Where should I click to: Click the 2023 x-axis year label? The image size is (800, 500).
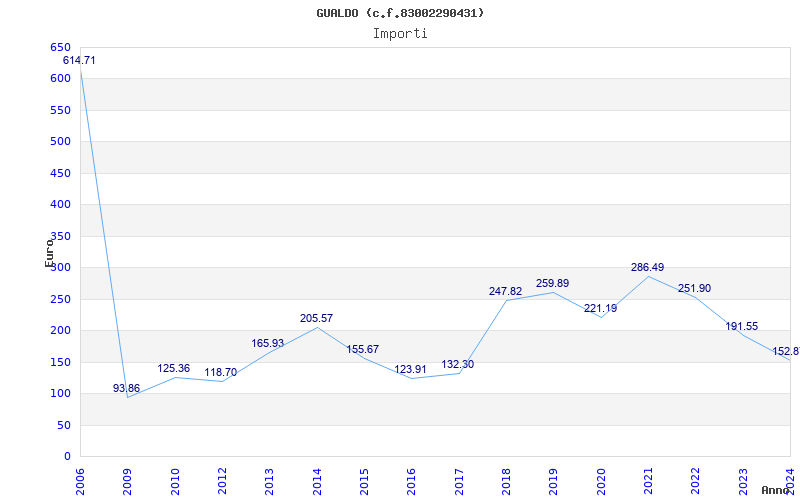(743, 481)
